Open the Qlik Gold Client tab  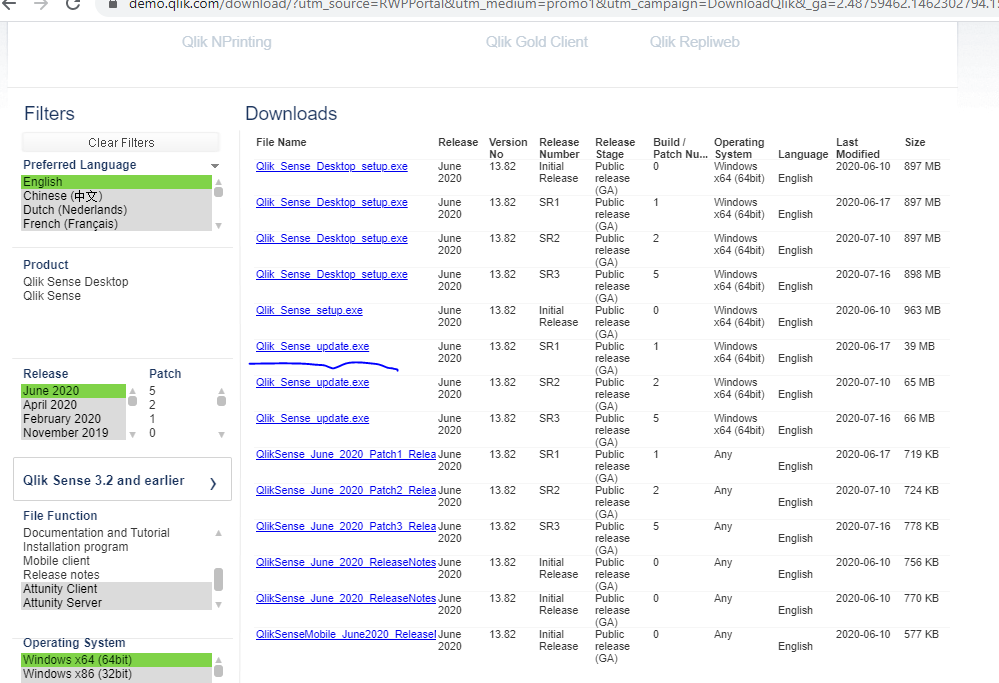536,42
